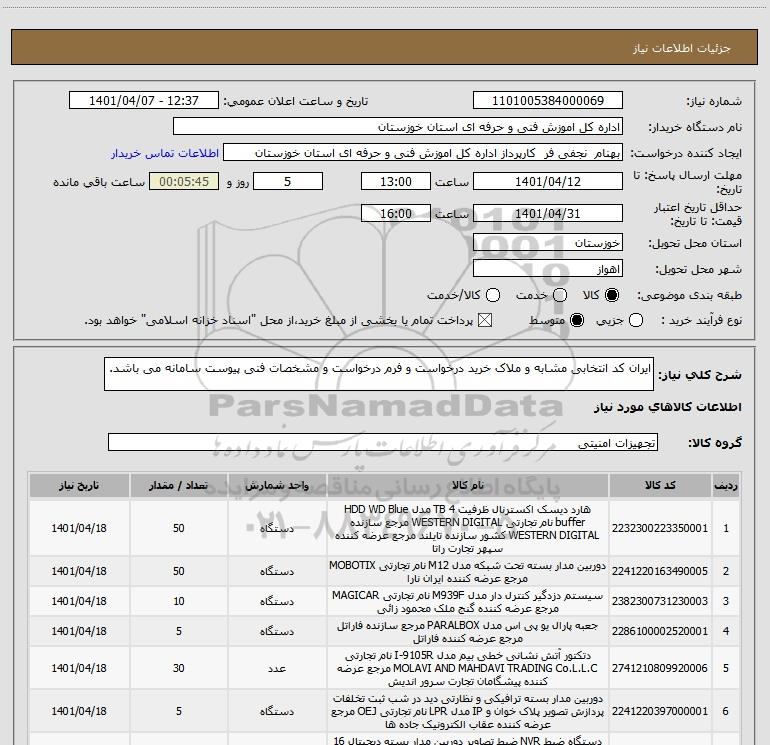This screenshot has width=770, height=745.
Task: Click the price validity date 1401/04/31
Action: pos(548,213)
